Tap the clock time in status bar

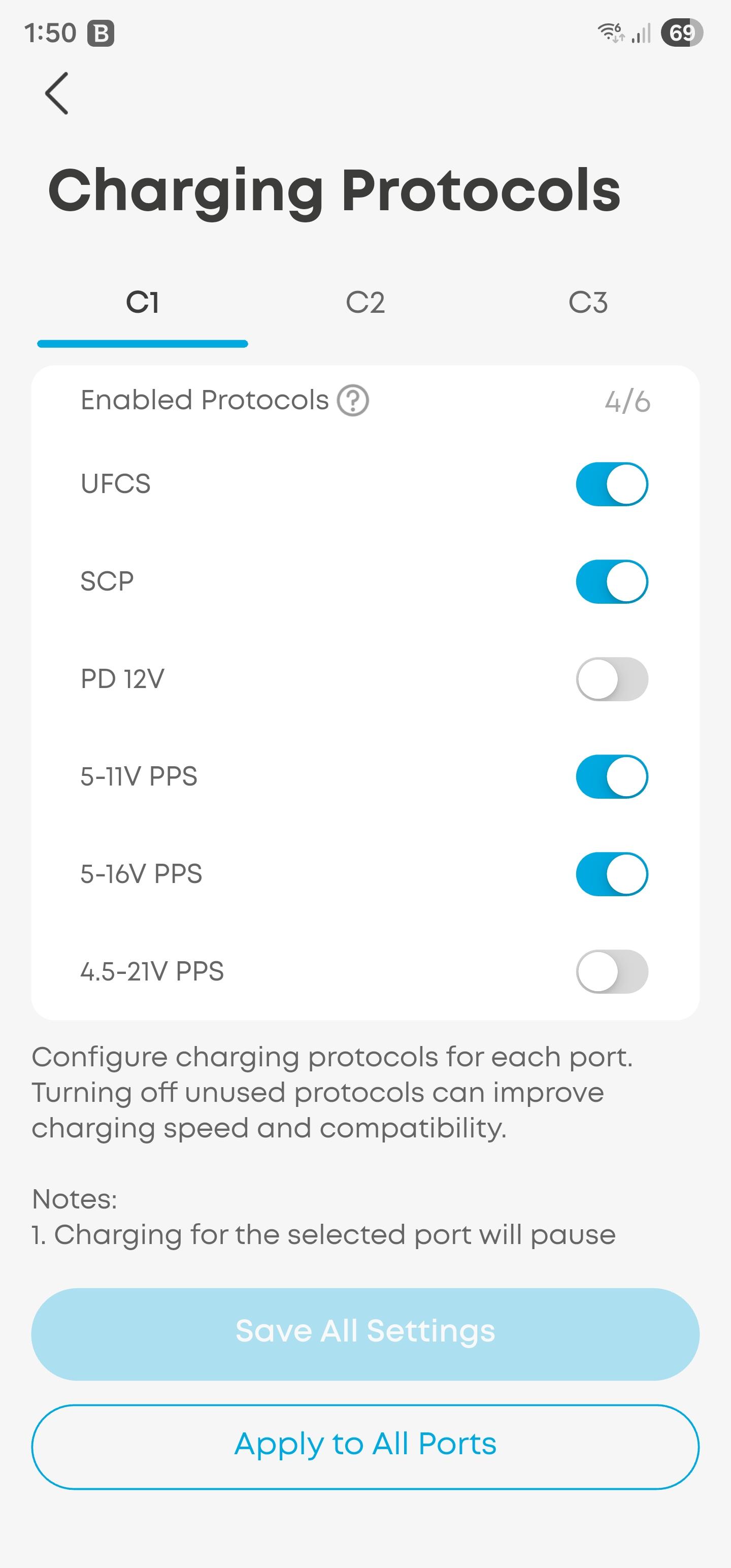click(50, 33)
